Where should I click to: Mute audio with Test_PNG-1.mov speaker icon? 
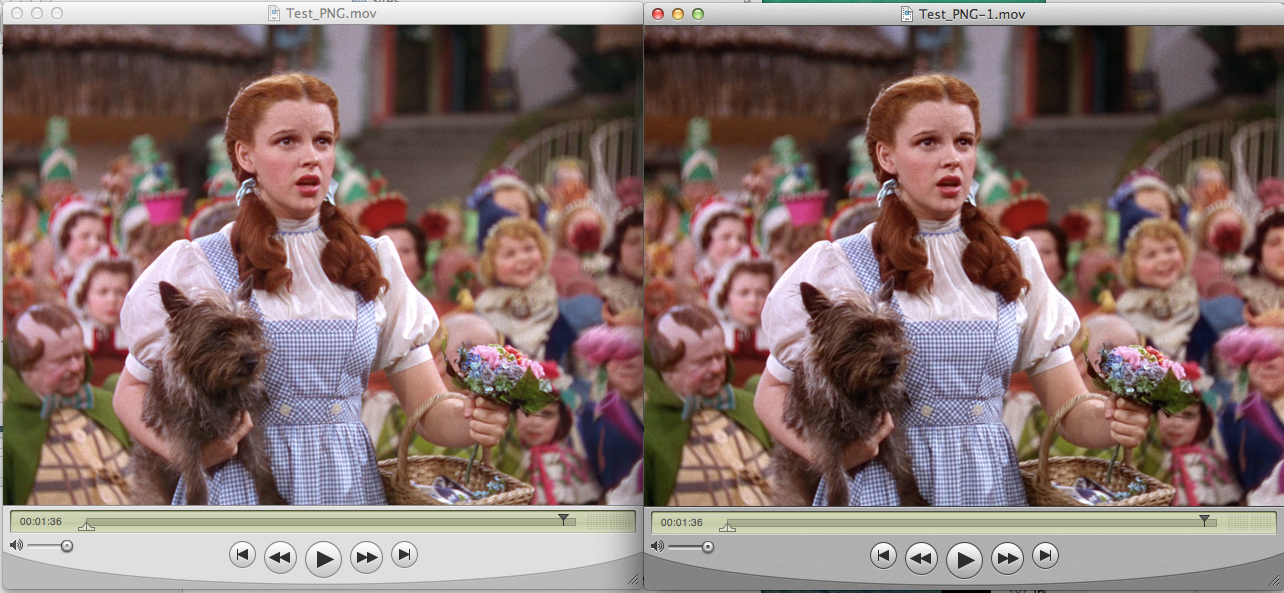656,546
